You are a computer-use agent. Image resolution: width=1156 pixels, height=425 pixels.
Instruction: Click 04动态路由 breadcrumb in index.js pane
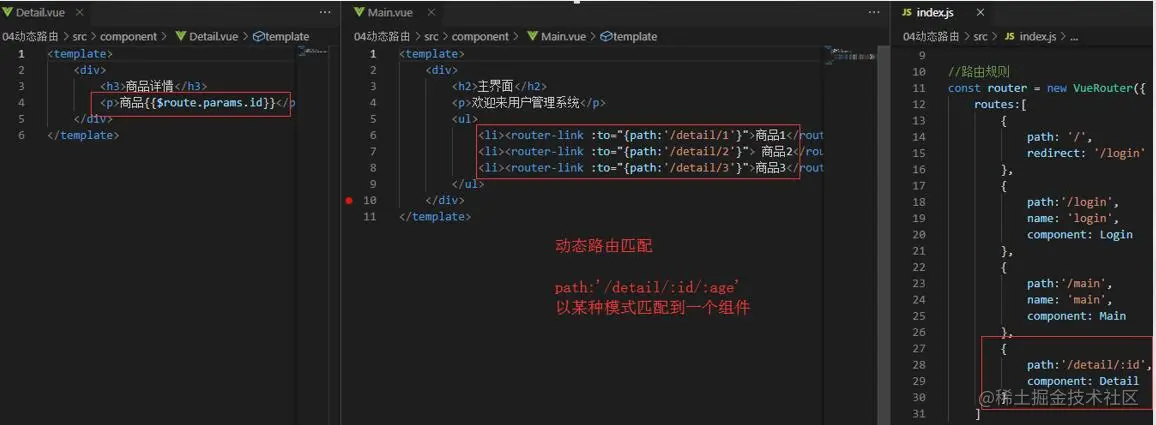931,36
